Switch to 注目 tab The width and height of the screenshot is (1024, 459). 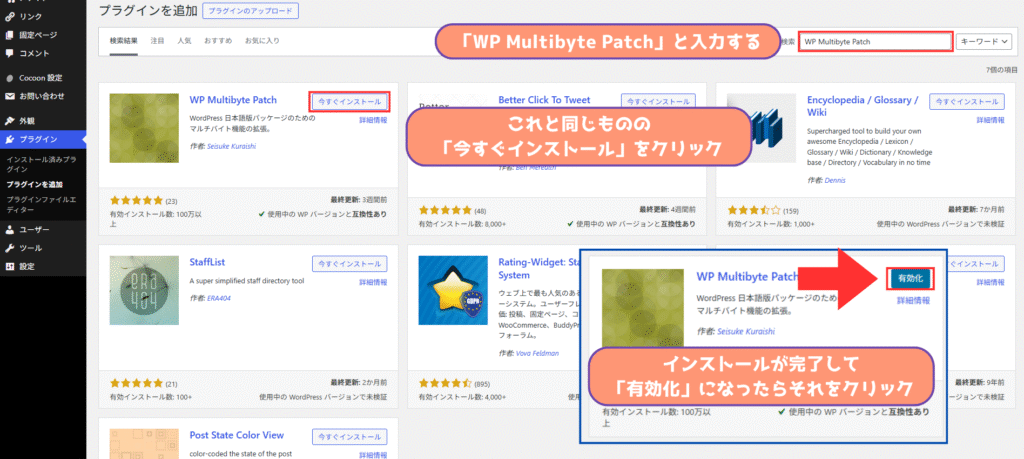pos(157,40)
